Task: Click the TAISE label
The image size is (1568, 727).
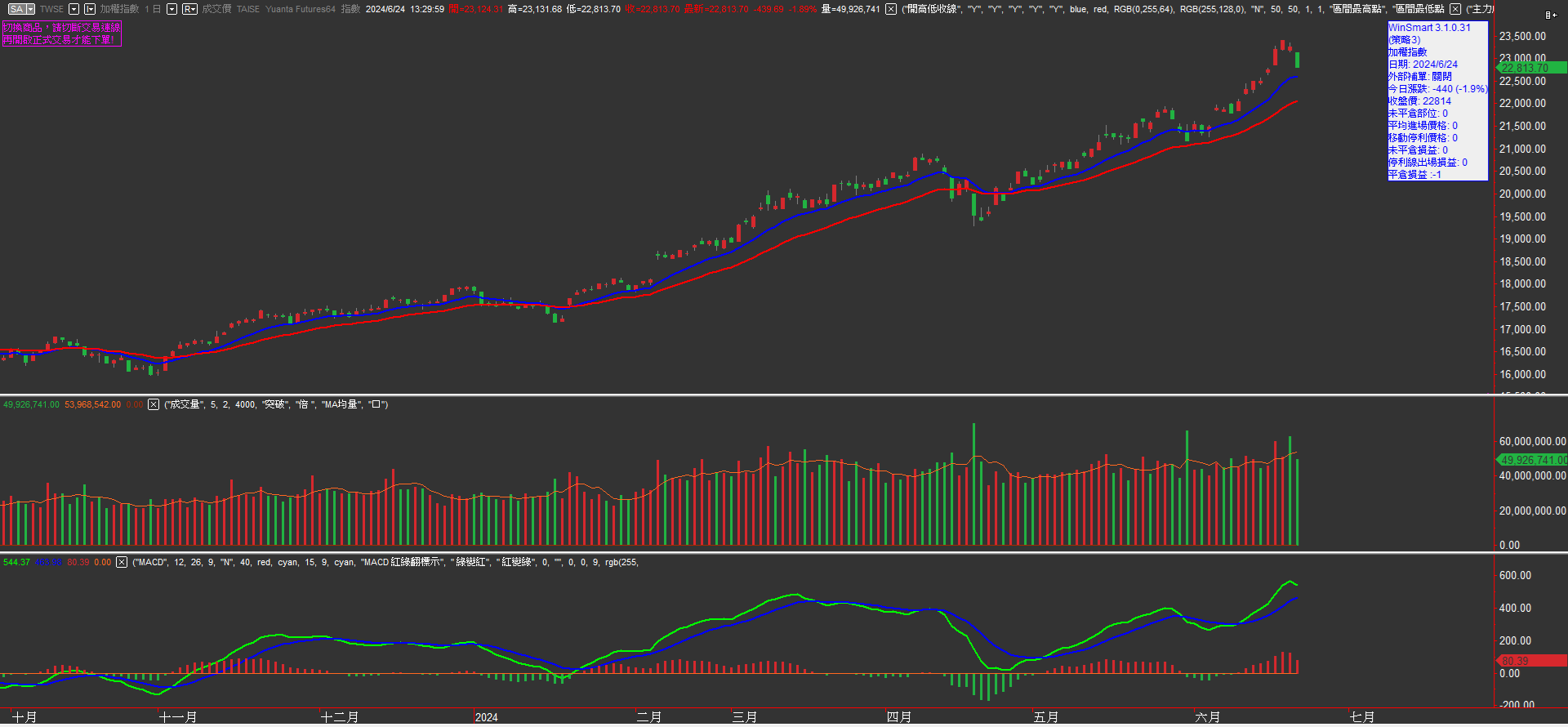Action: pos(248,9)
